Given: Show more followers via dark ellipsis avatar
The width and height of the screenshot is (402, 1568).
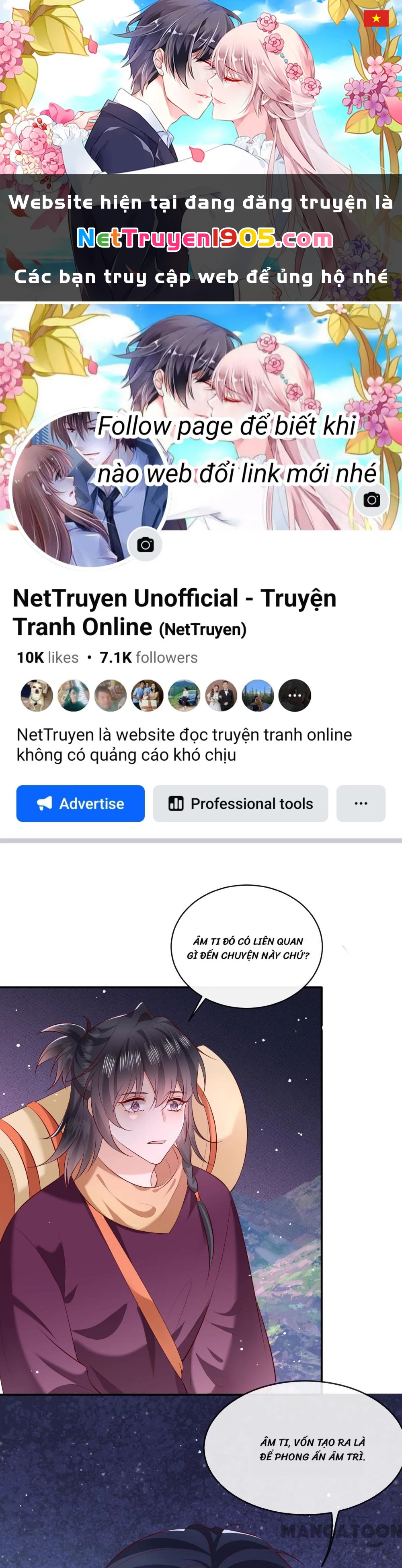Looking at the screenshot, I should click(295, 695).
